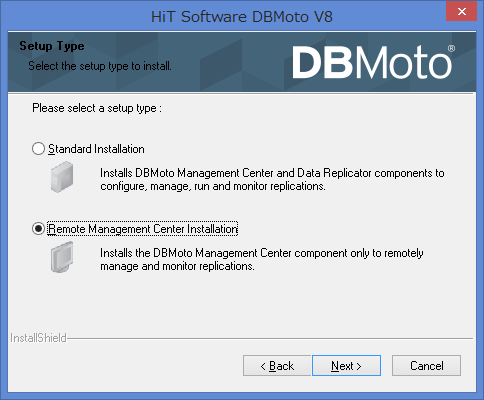This screenshot has height=400, width=484.
Task: Click the server tower icon under Standard Installation
Action: pos(62,177)
